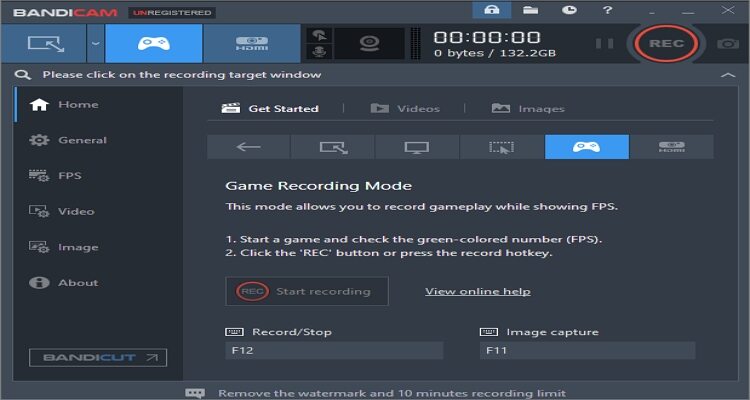Select game recording mode in top toolbar
The height and width of the screenshot is (400, 750).
pyautogui.click(x=154, y=44)
